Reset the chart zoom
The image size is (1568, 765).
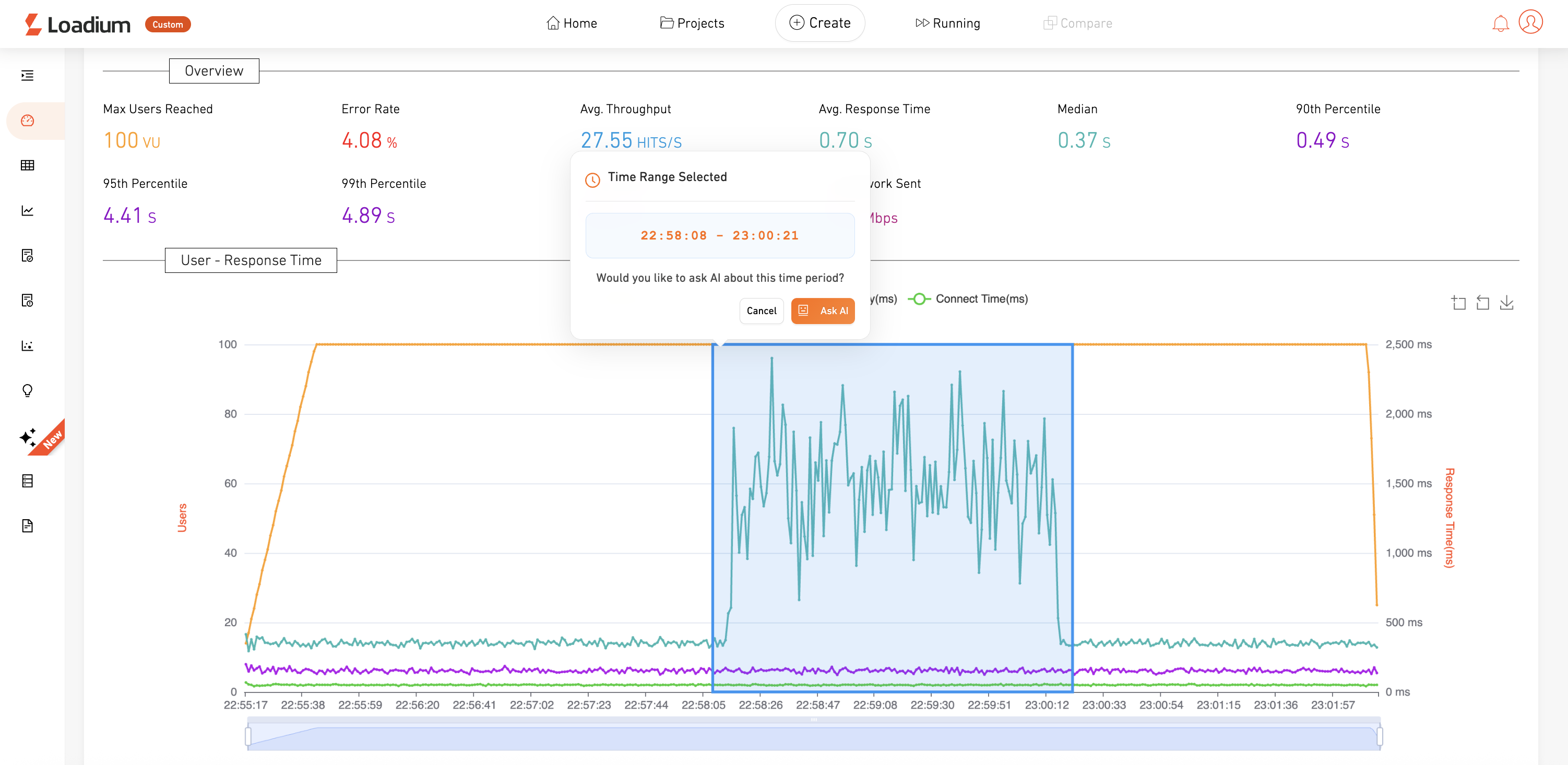pyautogui.click(x=1482, y=303)
